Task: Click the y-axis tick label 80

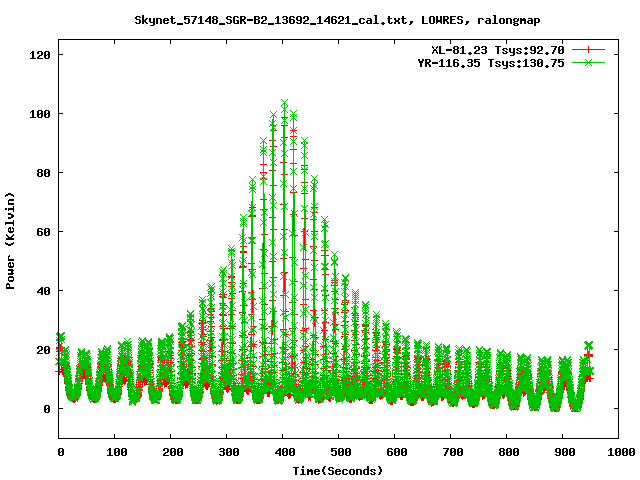Action: 43,173
